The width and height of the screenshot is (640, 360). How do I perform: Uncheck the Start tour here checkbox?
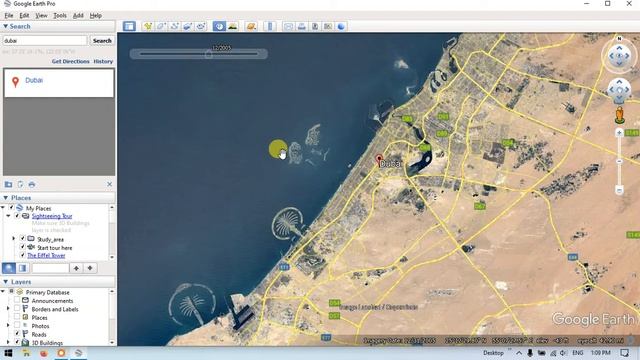click(x=23, y=247)
